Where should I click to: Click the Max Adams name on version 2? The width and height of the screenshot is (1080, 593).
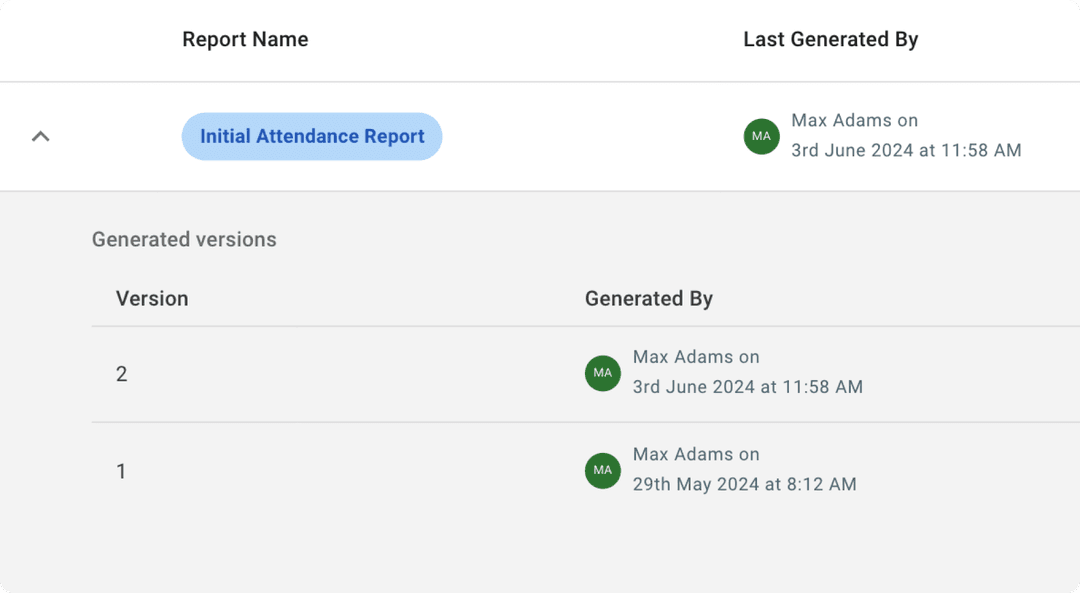click(683, 357)
